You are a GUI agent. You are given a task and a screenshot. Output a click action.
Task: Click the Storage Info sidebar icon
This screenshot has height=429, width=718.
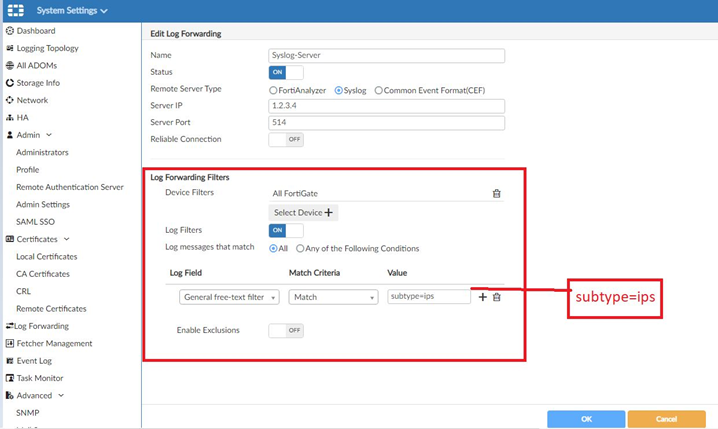point(10,83)
